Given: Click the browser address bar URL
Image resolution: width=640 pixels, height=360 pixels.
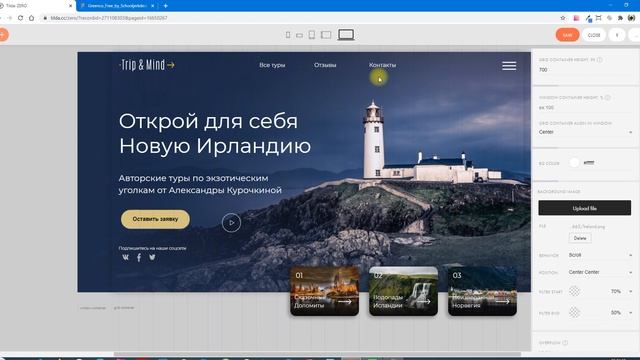Looking at the screenshot, I should click(109, 18).
